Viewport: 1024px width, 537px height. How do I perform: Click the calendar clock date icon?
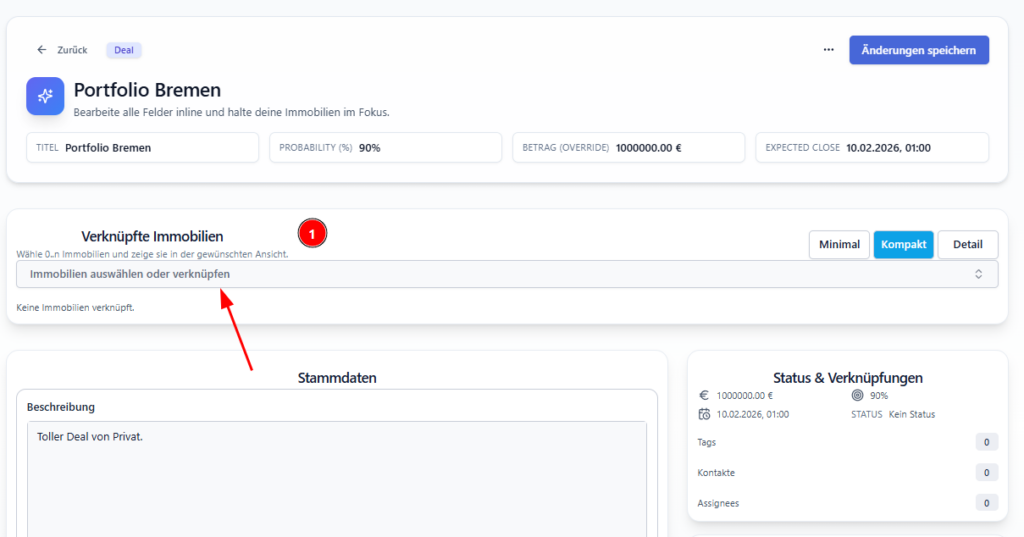coord(704,414)
